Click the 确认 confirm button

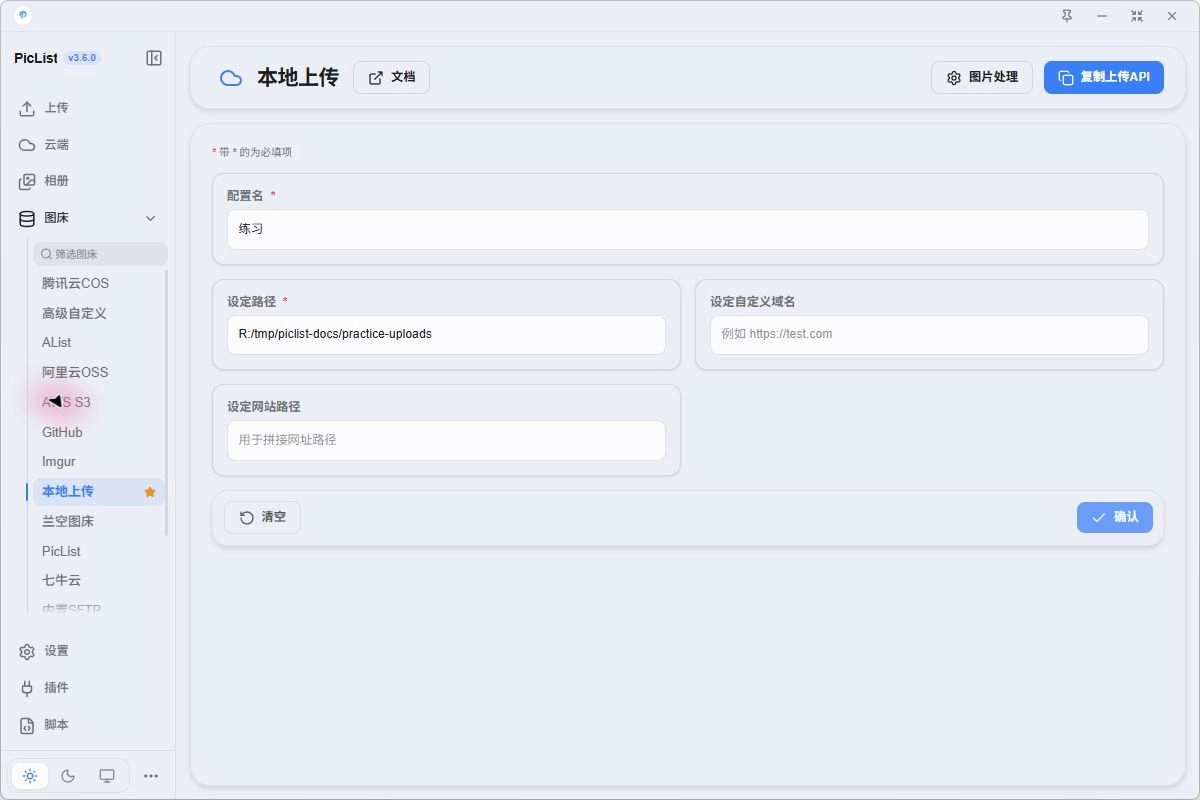(1115, 517)
